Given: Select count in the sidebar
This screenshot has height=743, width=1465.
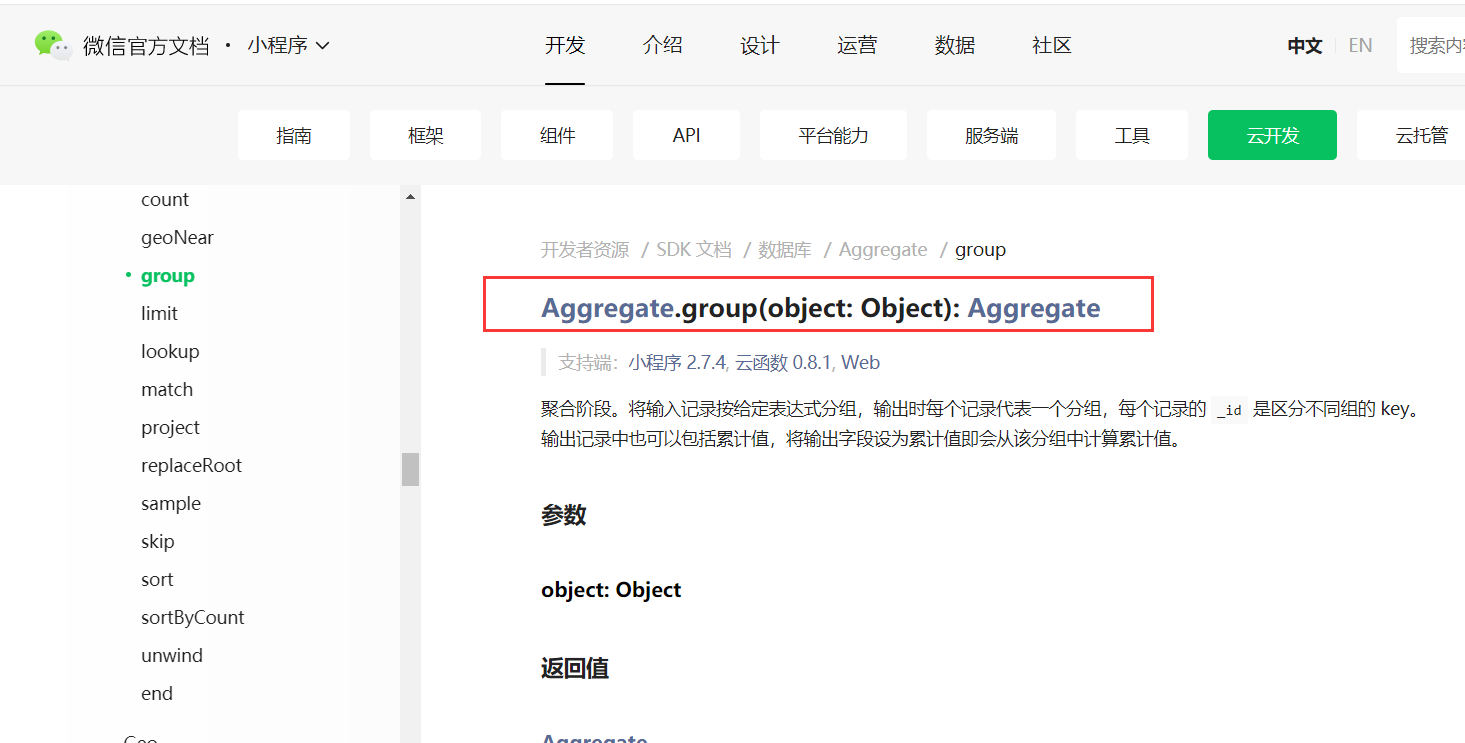Looking at the screenshot, I should click(x=165, y=200).
